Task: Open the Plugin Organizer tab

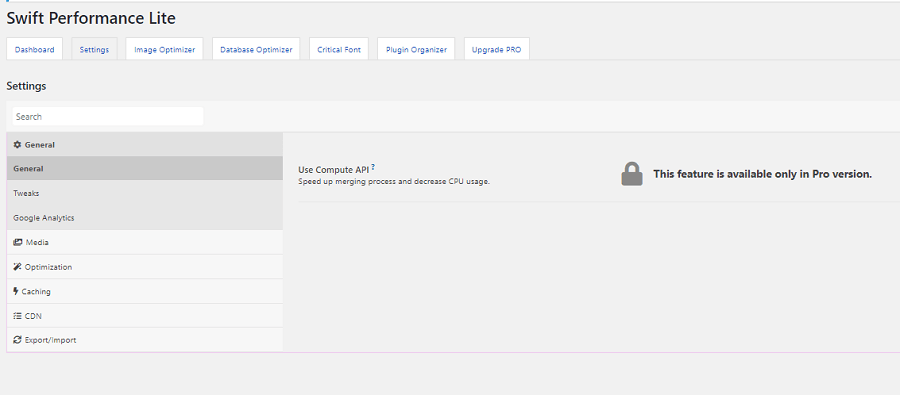Action: pos(416,49)
